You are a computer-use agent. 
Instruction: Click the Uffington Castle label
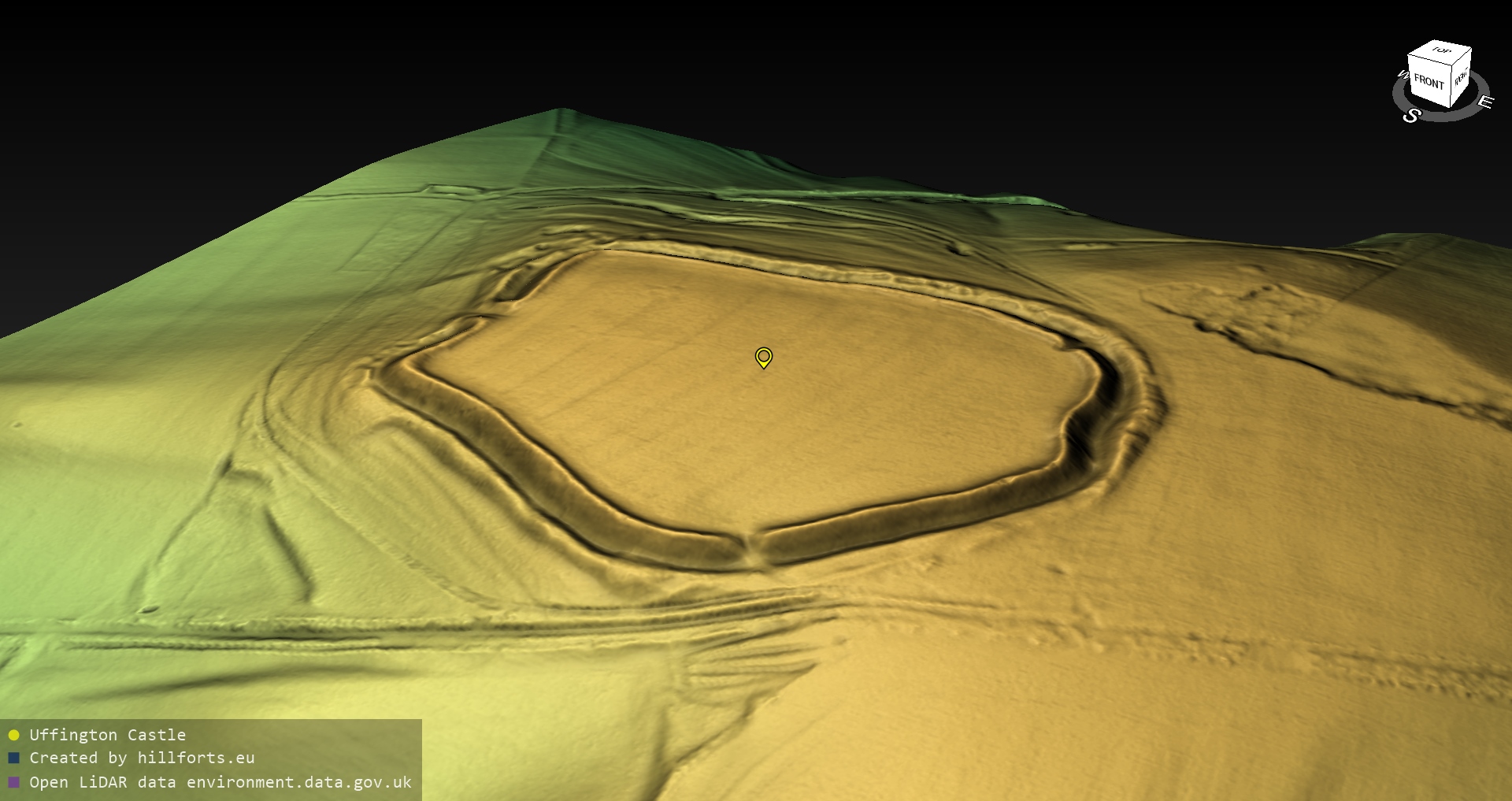[107, 735]
